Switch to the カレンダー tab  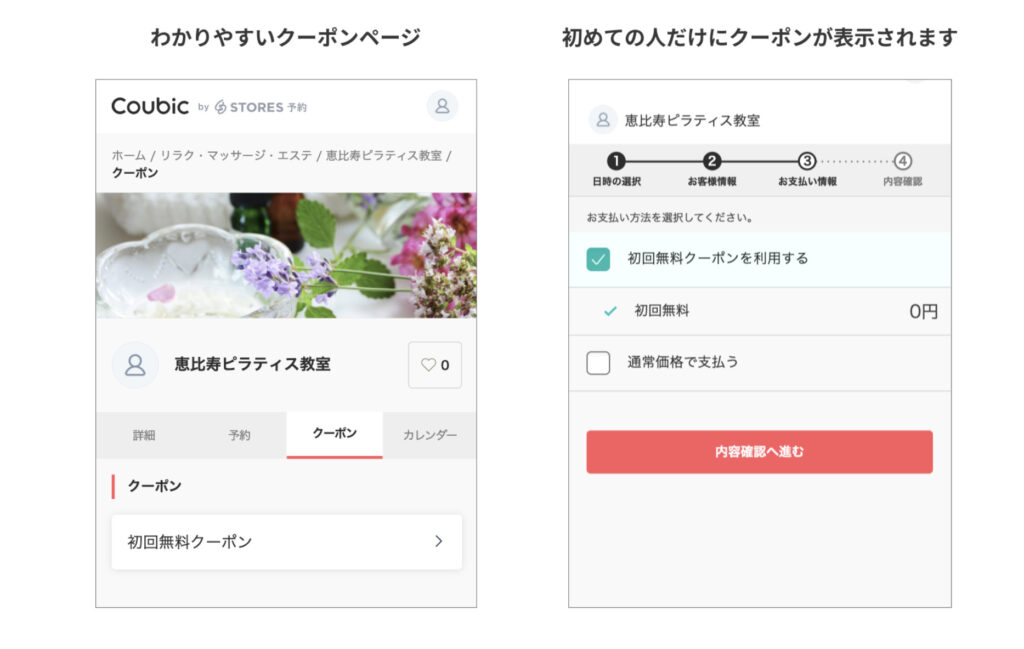coord(430,435)
